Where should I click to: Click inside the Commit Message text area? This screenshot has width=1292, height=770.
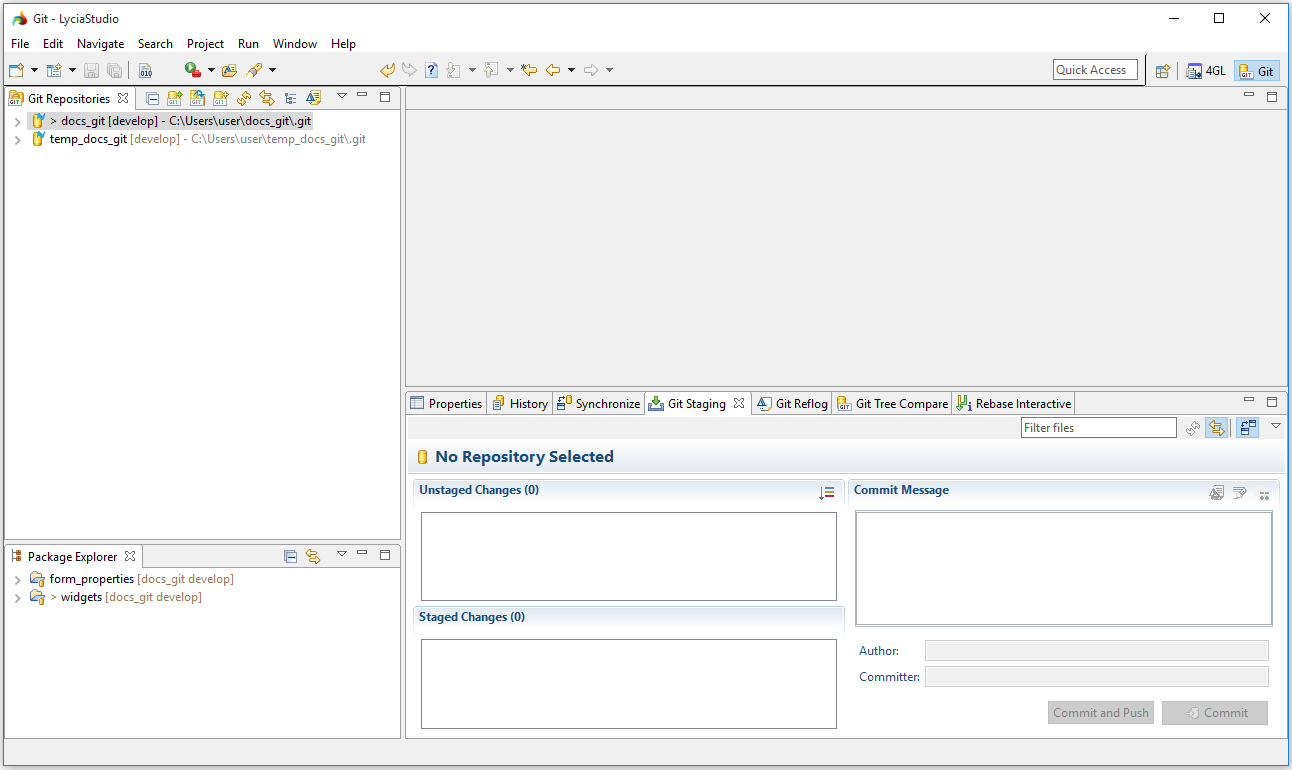[x=1063, y=568]
